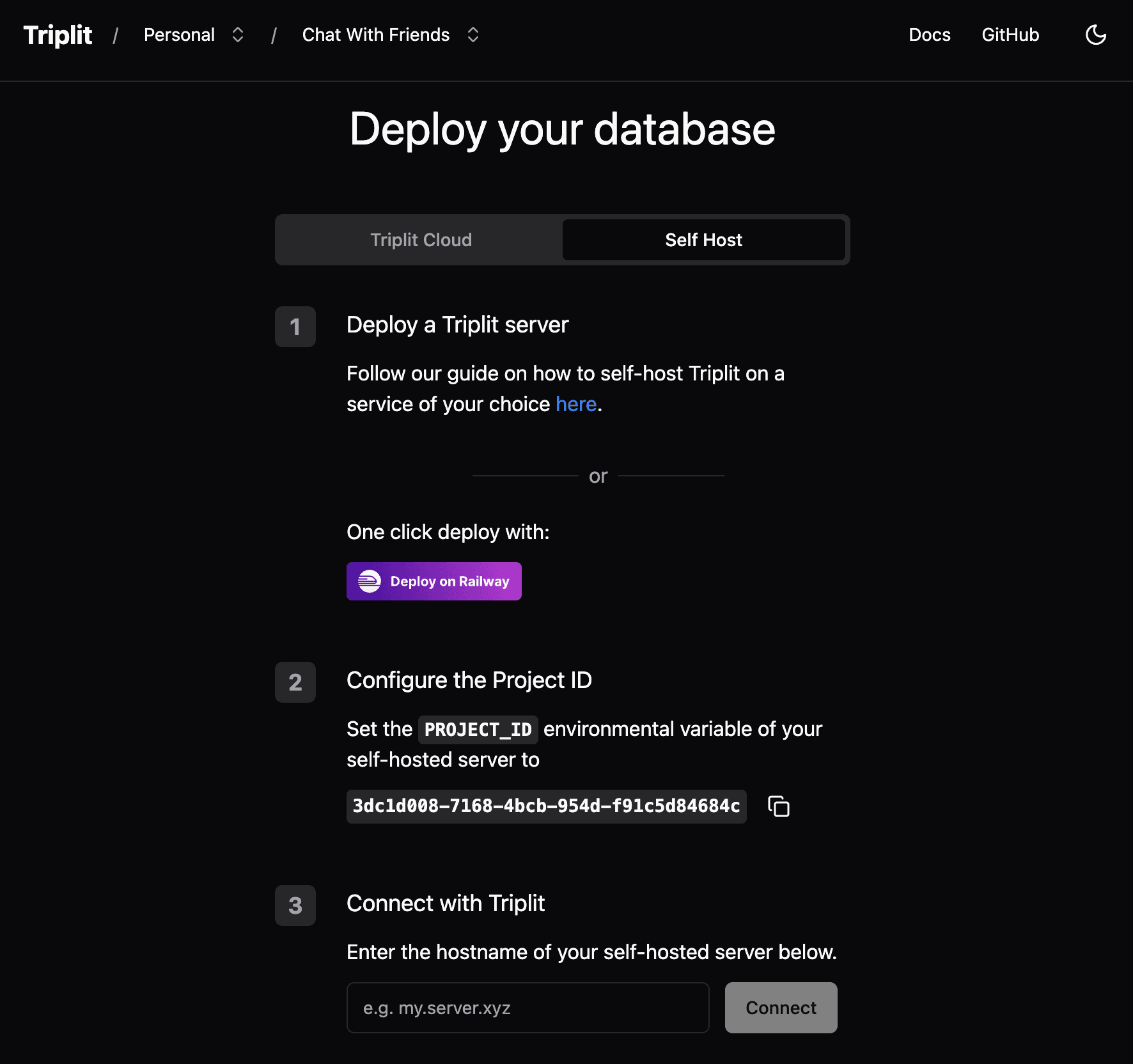
Task: Follow the 'here' self-host guide link
Action: (575, 404)
